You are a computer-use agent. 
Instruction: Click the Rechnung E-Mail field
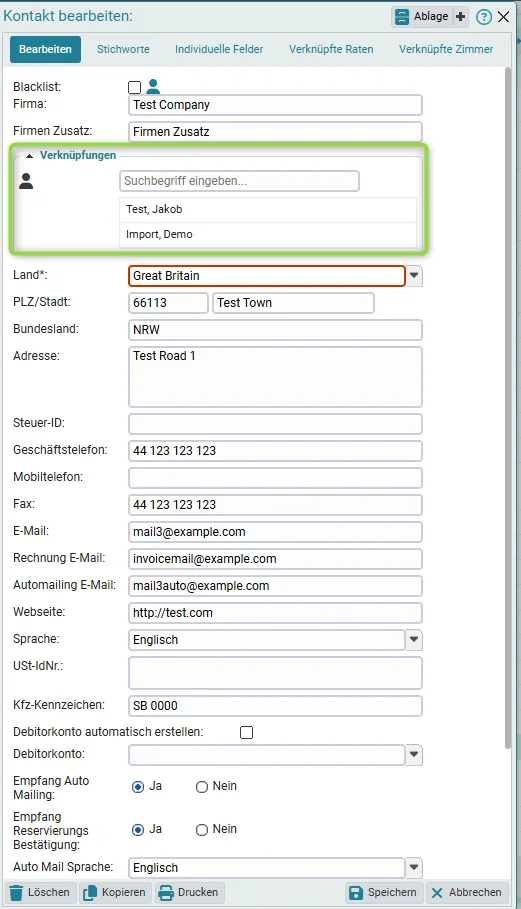coord(275,559)
